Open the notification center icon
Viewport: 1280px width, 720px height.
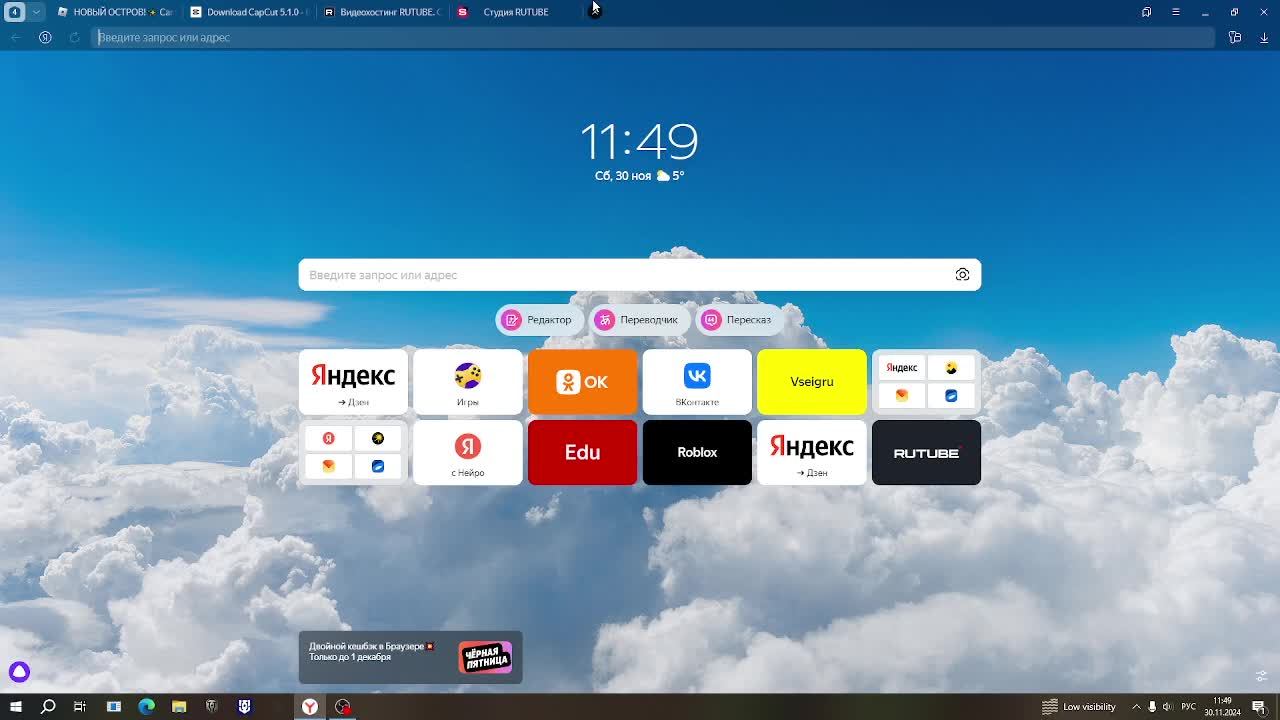click(x=1258, y=707)
